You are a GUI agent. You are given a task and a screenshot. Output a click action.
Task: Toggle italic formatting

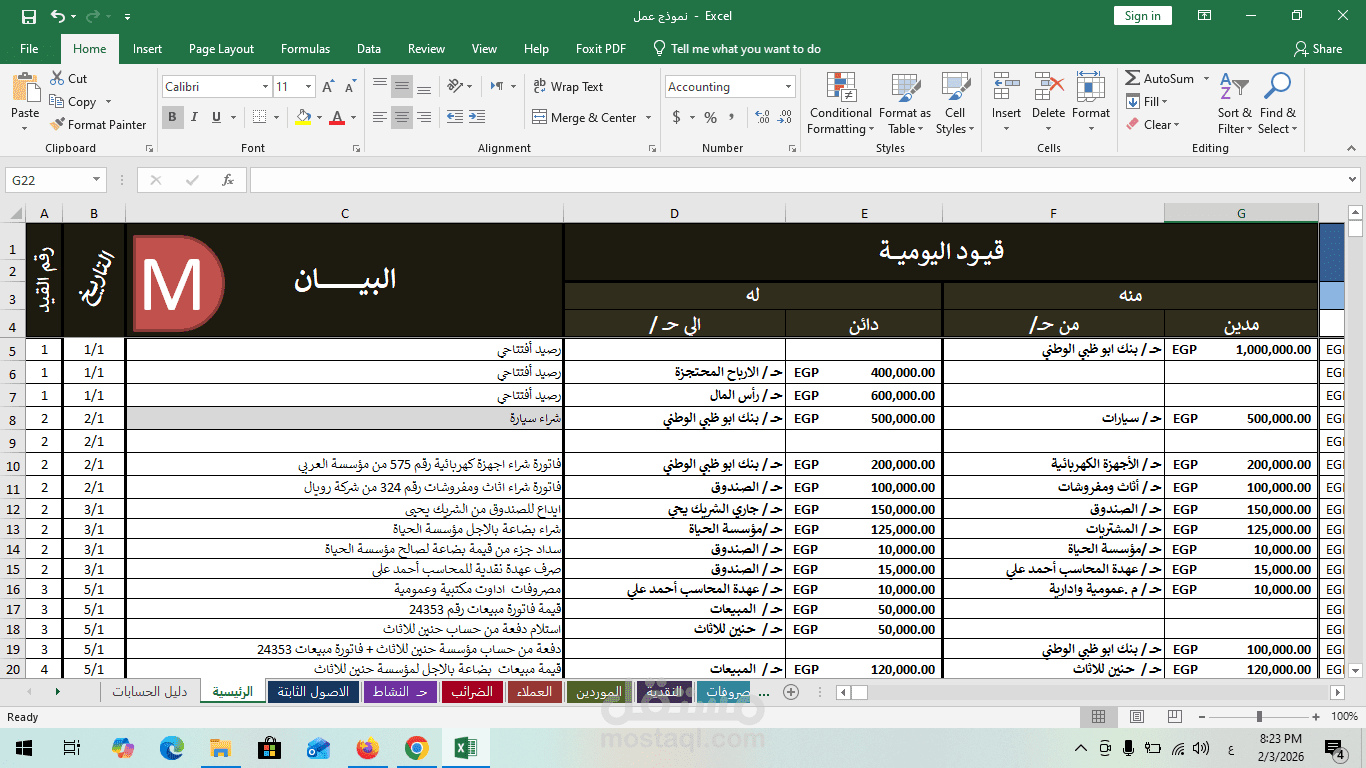[194, 118]
